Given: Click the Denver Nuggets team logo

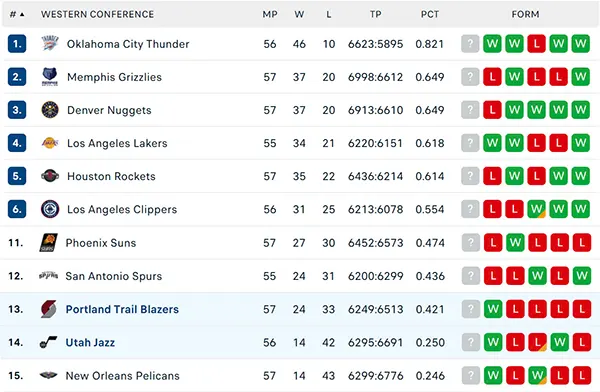Looking at the screenshot, I should click(50, 110).
